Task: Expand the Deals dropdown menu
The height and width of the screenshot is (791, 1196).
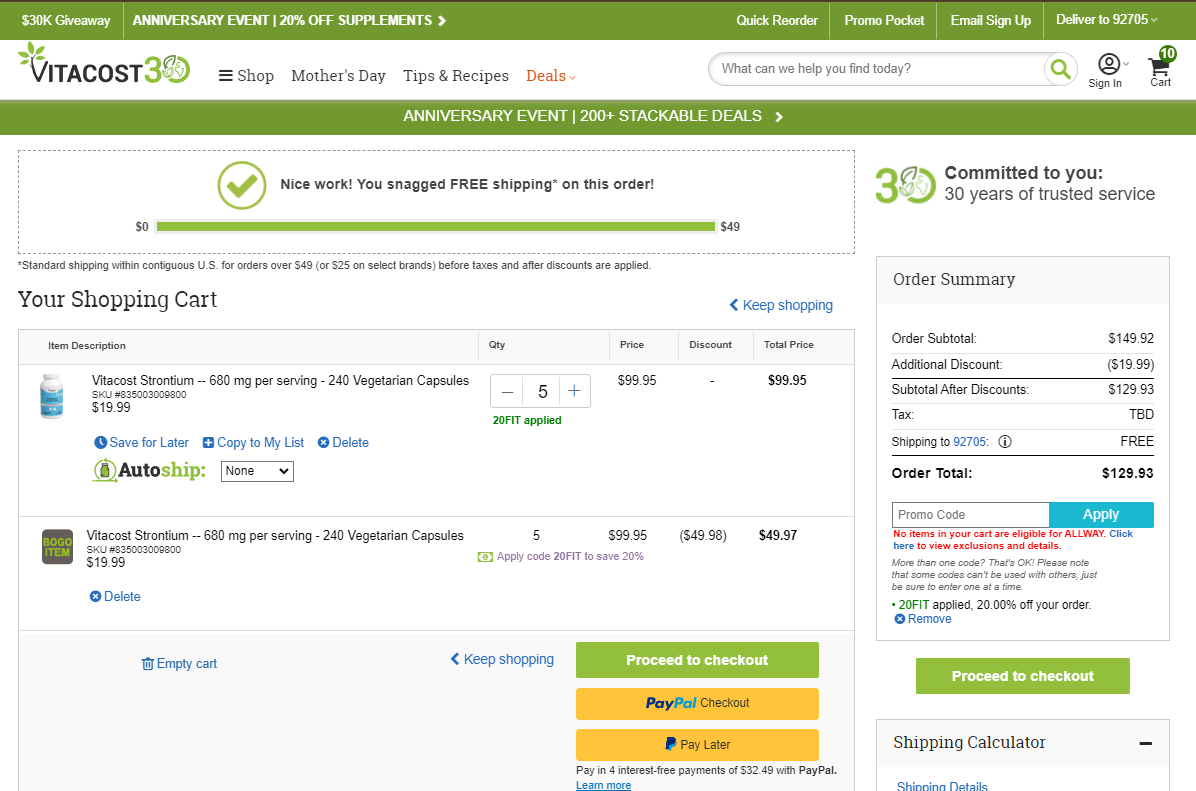Action: pyautogui.click(x=551, y=76)
